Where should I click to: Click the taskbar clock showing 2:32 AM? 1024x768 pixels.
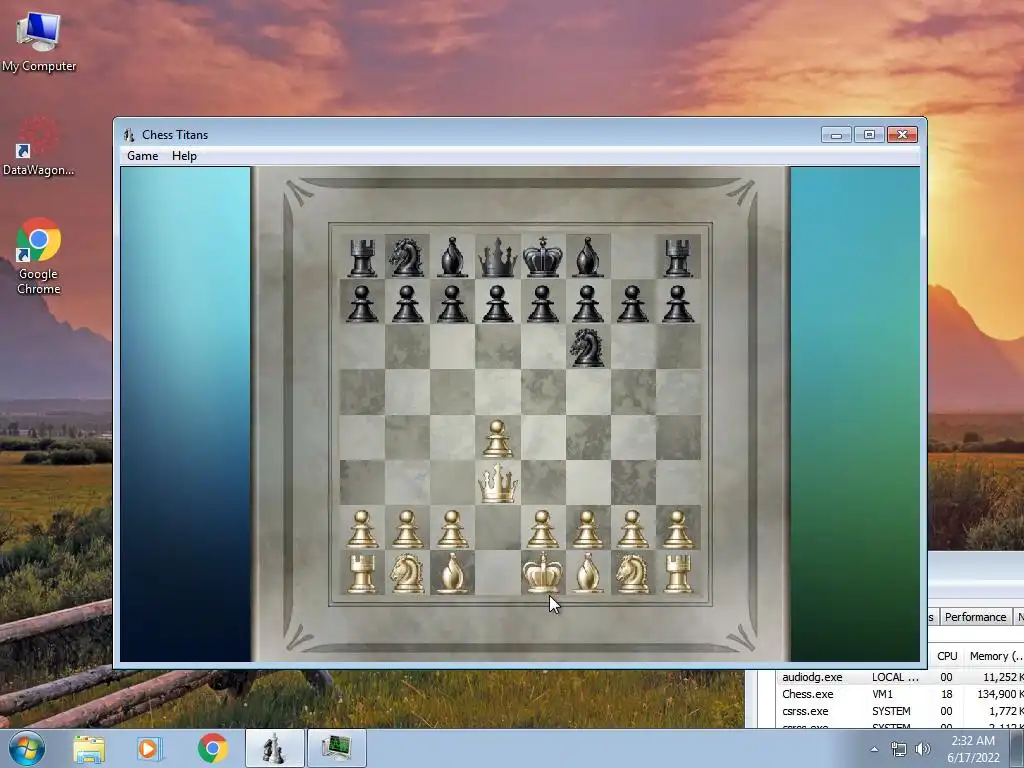pos(973,748)
